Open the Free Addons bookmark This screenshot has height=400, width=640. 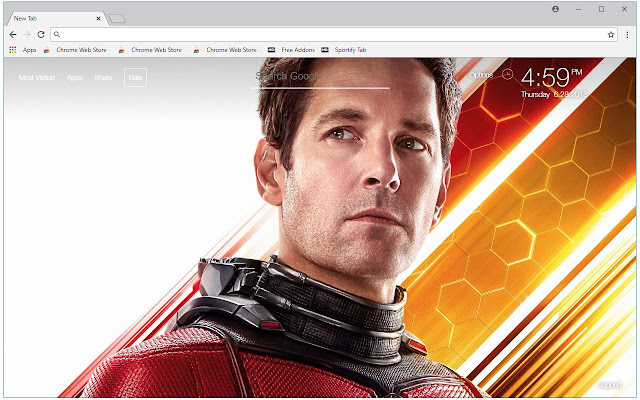(x=291, y=50)
